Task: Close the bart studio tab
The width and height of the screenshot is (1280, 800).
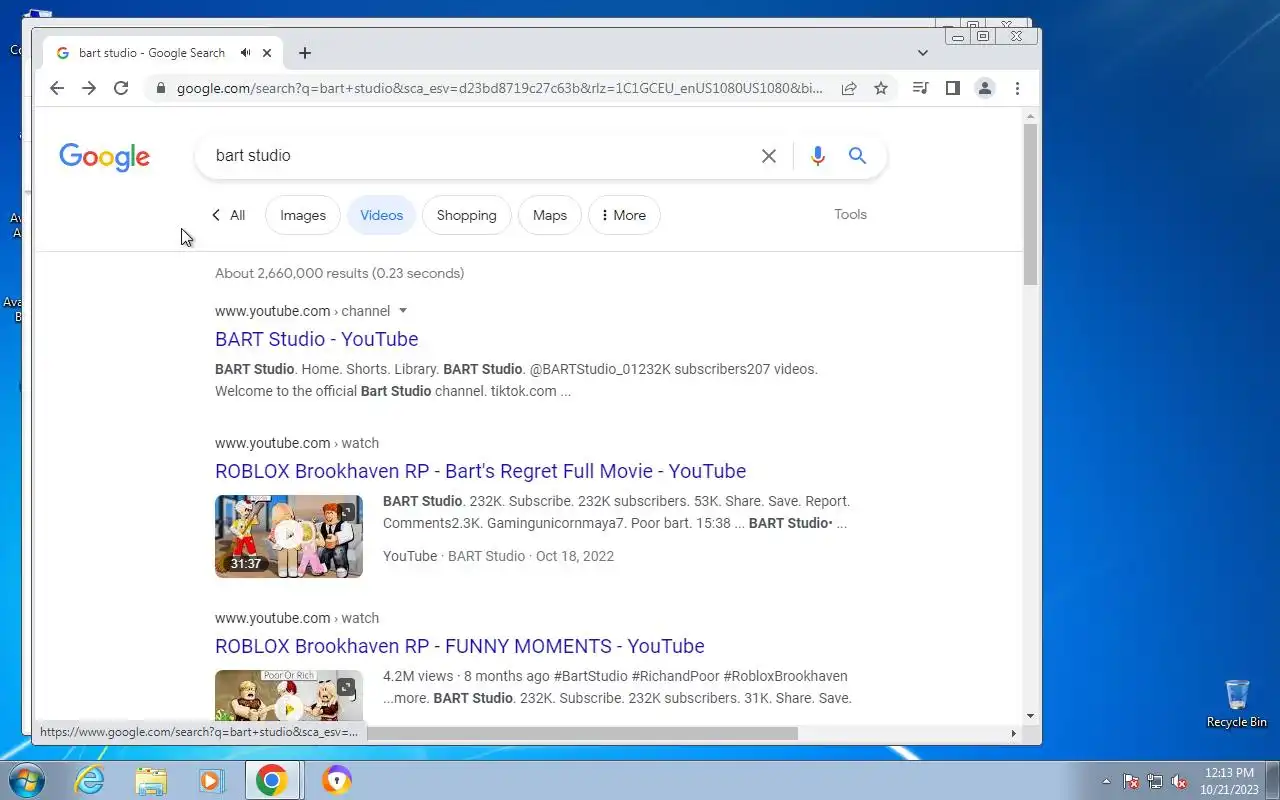Action: pos(267,53)
